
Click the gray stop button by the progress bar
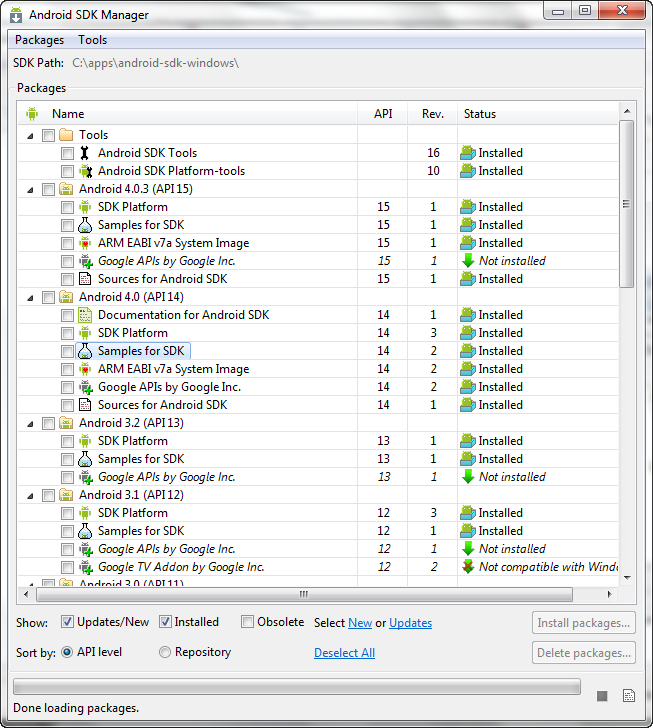602,696
